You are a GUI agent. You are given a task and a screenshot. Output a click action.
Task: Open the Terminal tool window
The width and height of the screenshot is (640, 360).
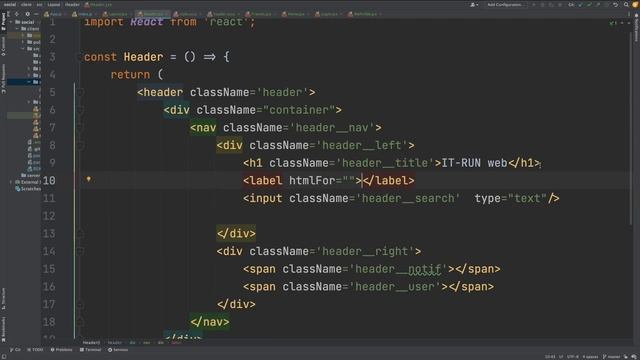[91, 350]
